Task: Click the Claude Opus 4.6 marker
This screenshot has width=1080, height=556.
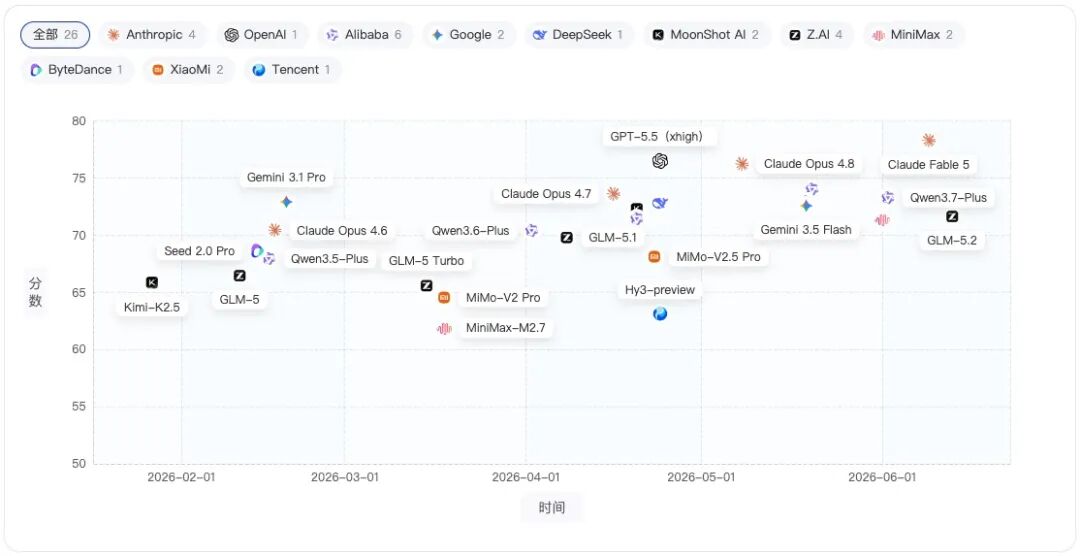Action: 275,230
